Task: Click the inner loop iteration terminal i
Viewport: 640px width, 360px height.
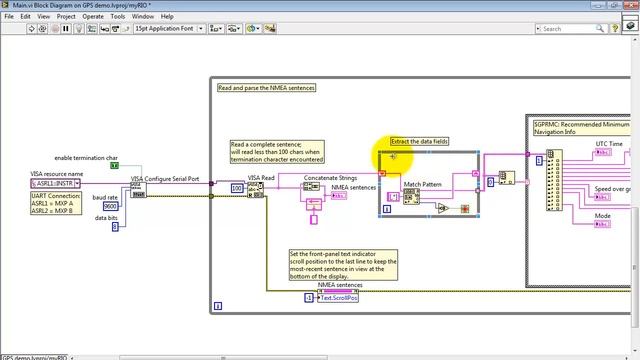Action: (387, 209)
